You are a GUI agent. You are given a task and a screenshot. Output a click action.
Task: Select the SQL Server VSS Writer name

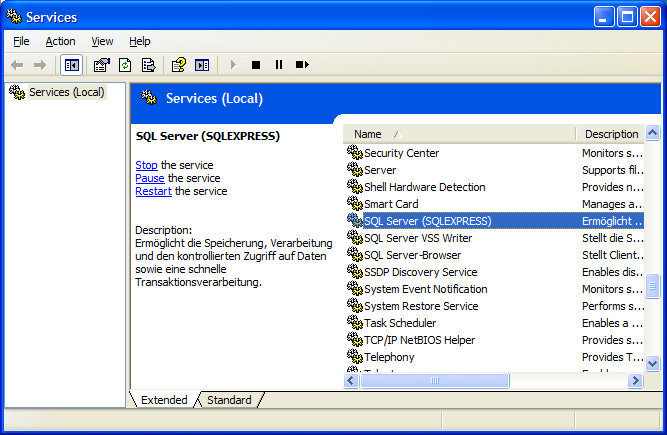(418, 238)
